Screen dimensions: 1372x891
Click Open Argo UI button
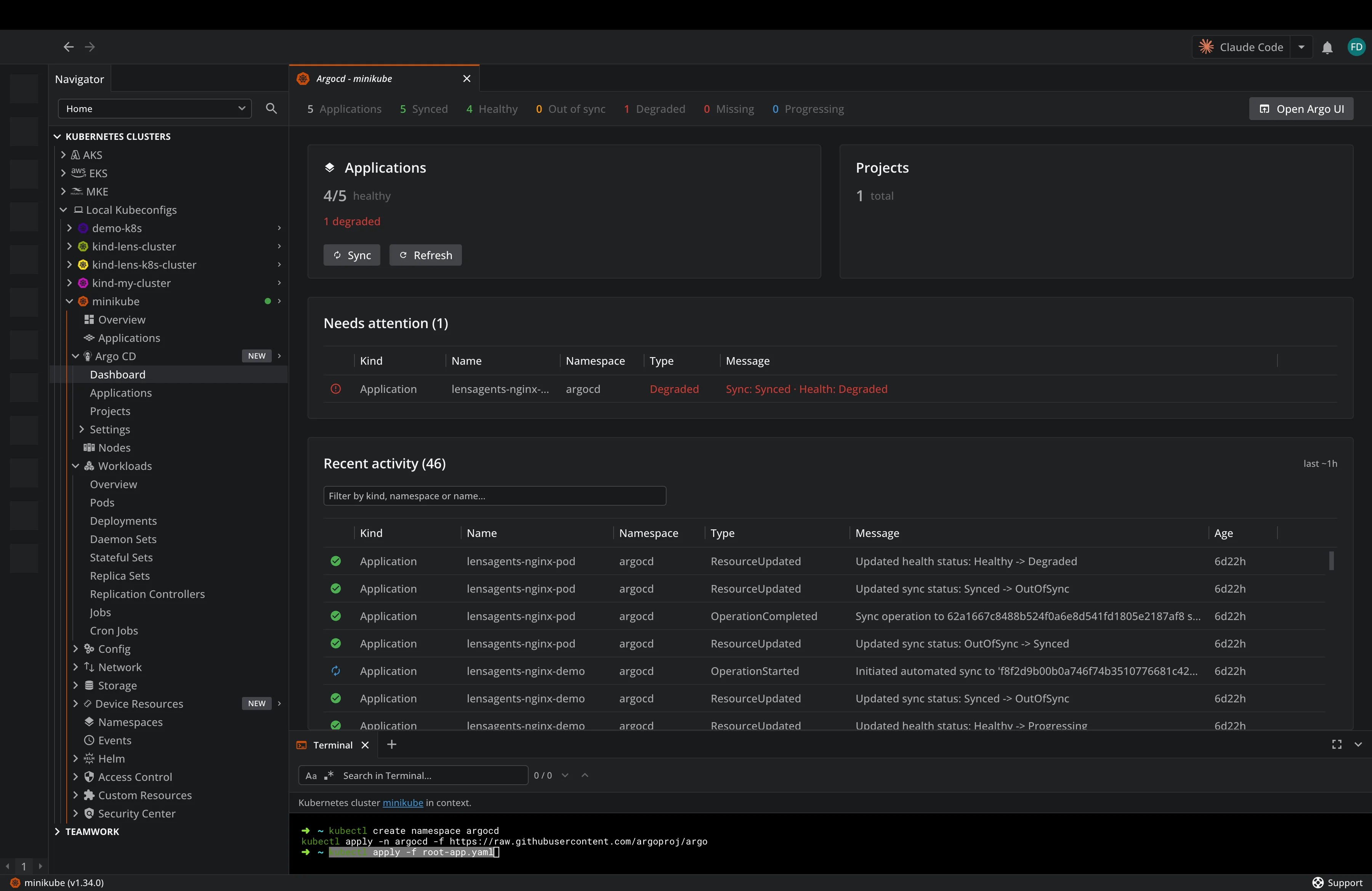point(1301,108)
